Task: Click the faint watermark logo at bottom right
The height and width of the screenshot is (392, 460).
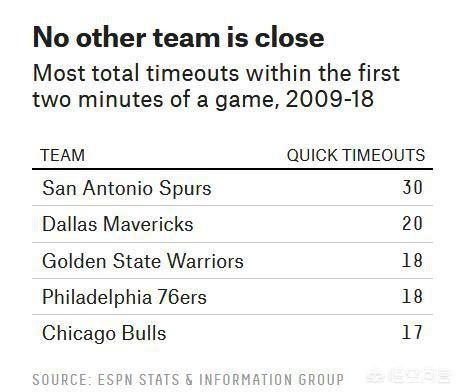Action: (409, 377)
